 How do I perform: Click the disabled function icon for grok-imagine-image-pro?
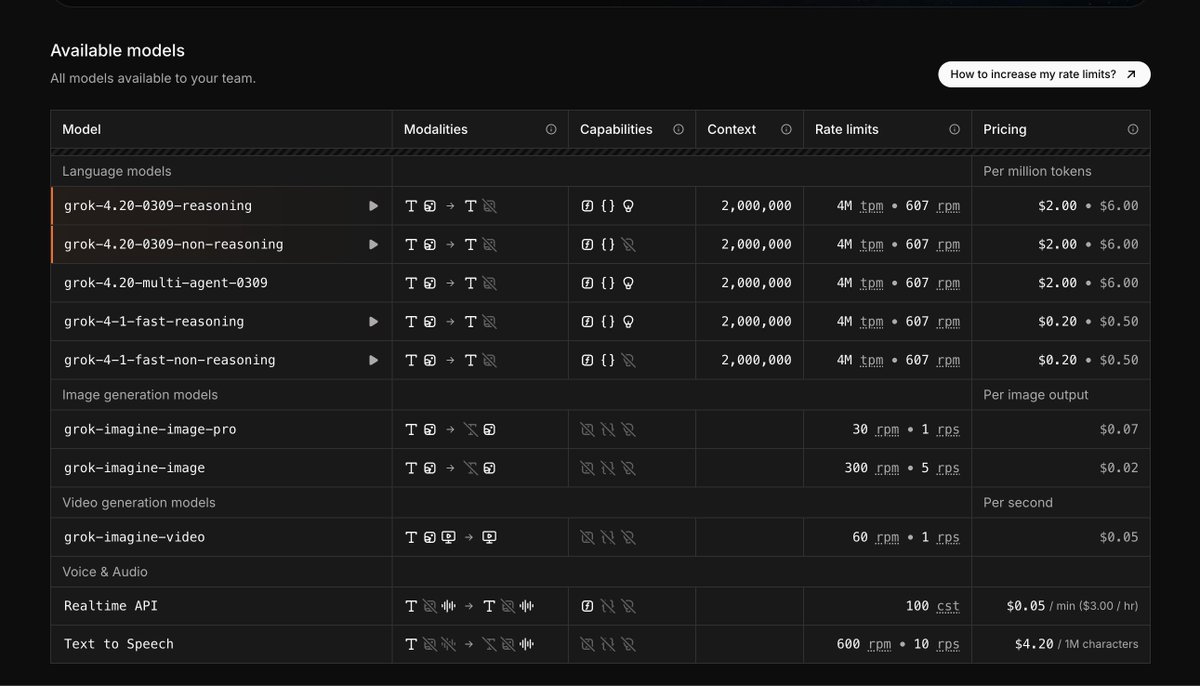pos(587,430)
